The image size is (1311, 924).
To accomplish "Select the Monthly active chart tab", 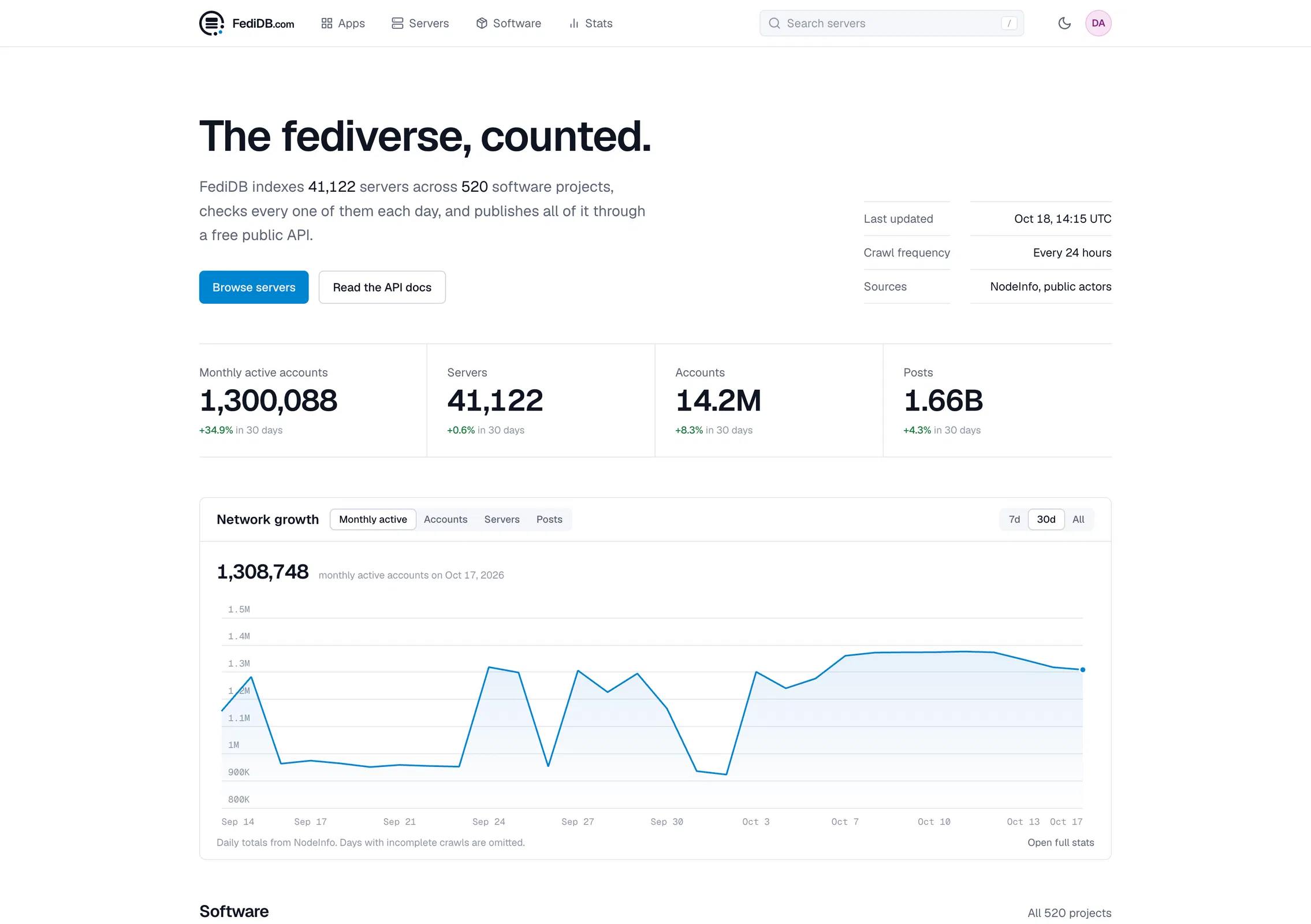I will (373, 519).
